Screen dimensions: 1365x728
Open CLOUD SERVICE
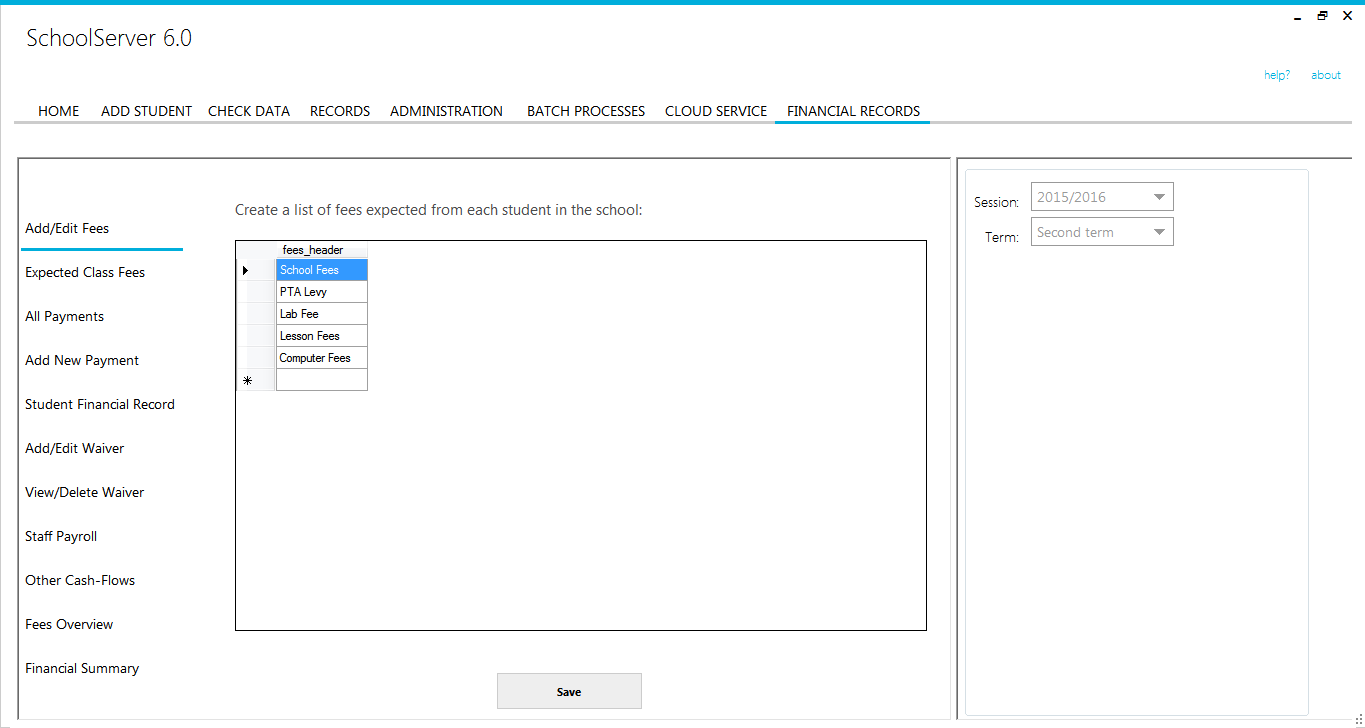click(x=715, y=111)
